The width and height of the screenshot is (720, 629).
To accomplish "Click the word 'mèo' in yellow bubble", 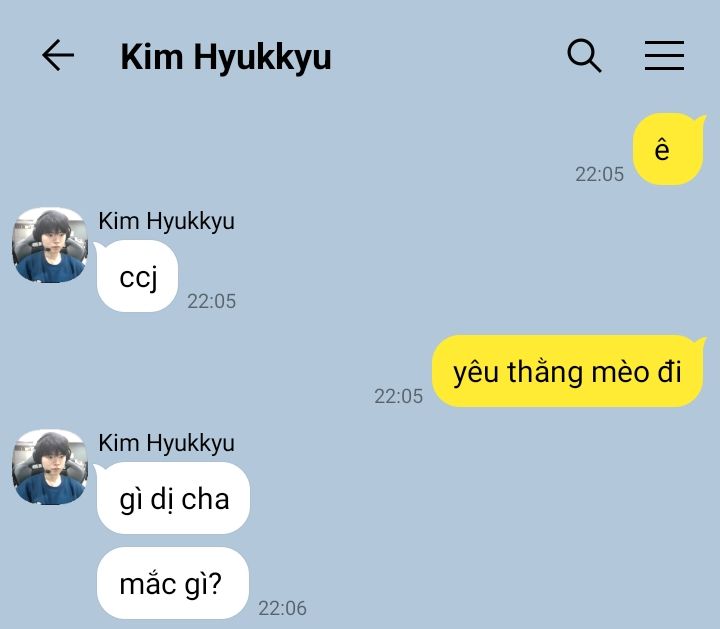I will tap(620, 372).
